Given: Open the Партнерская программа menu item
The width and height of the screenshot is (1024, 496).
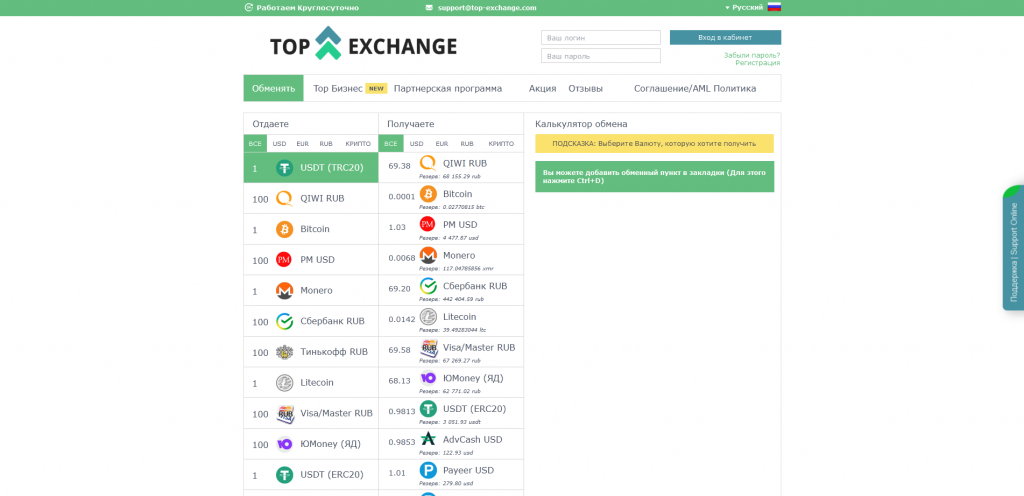Looking at the screenshot, I should (x=448, y=88).
